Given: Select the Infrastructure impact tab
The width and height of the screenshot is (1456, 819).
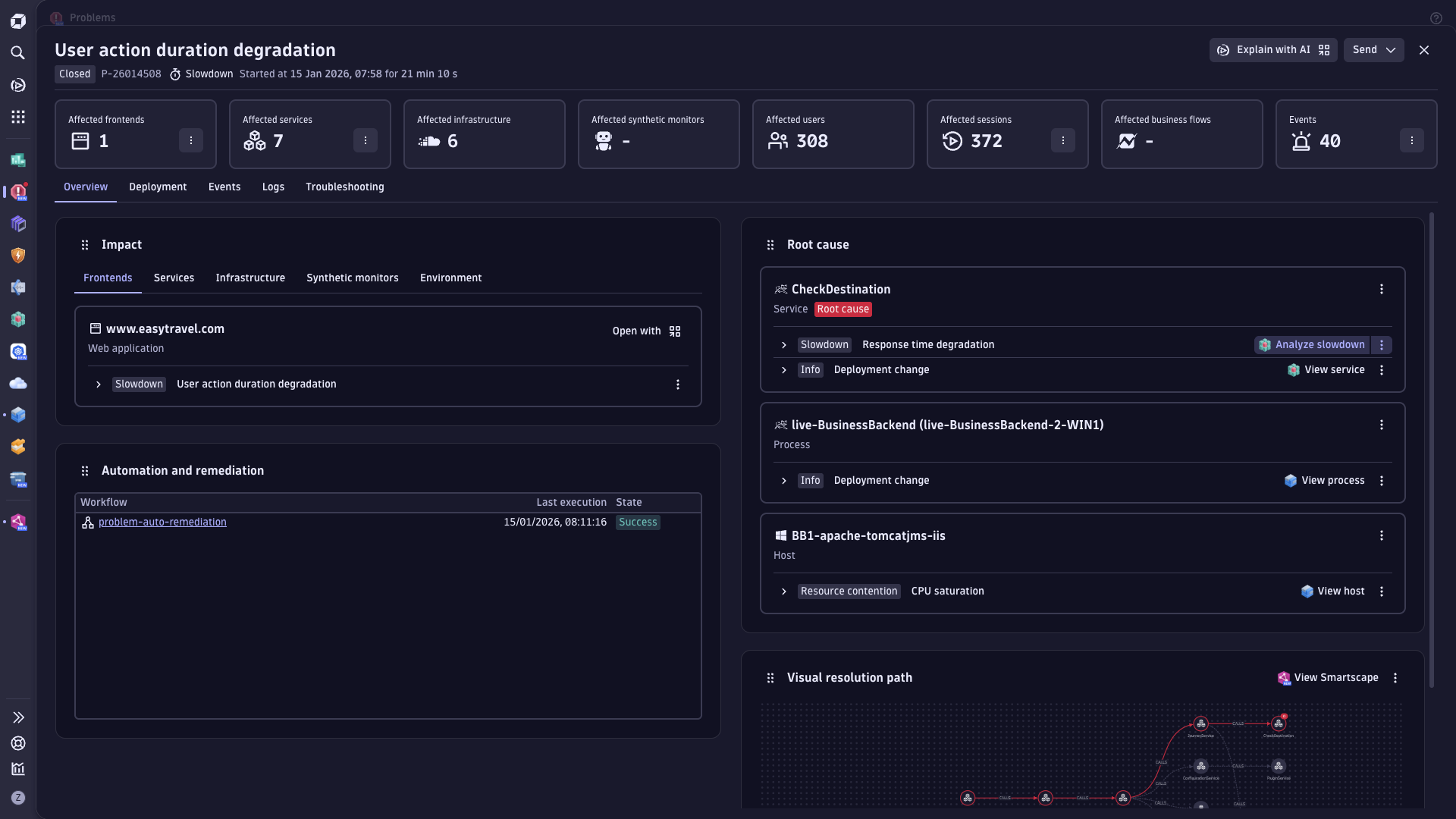Looking at the screenshot, I should (x=250, y=278).
